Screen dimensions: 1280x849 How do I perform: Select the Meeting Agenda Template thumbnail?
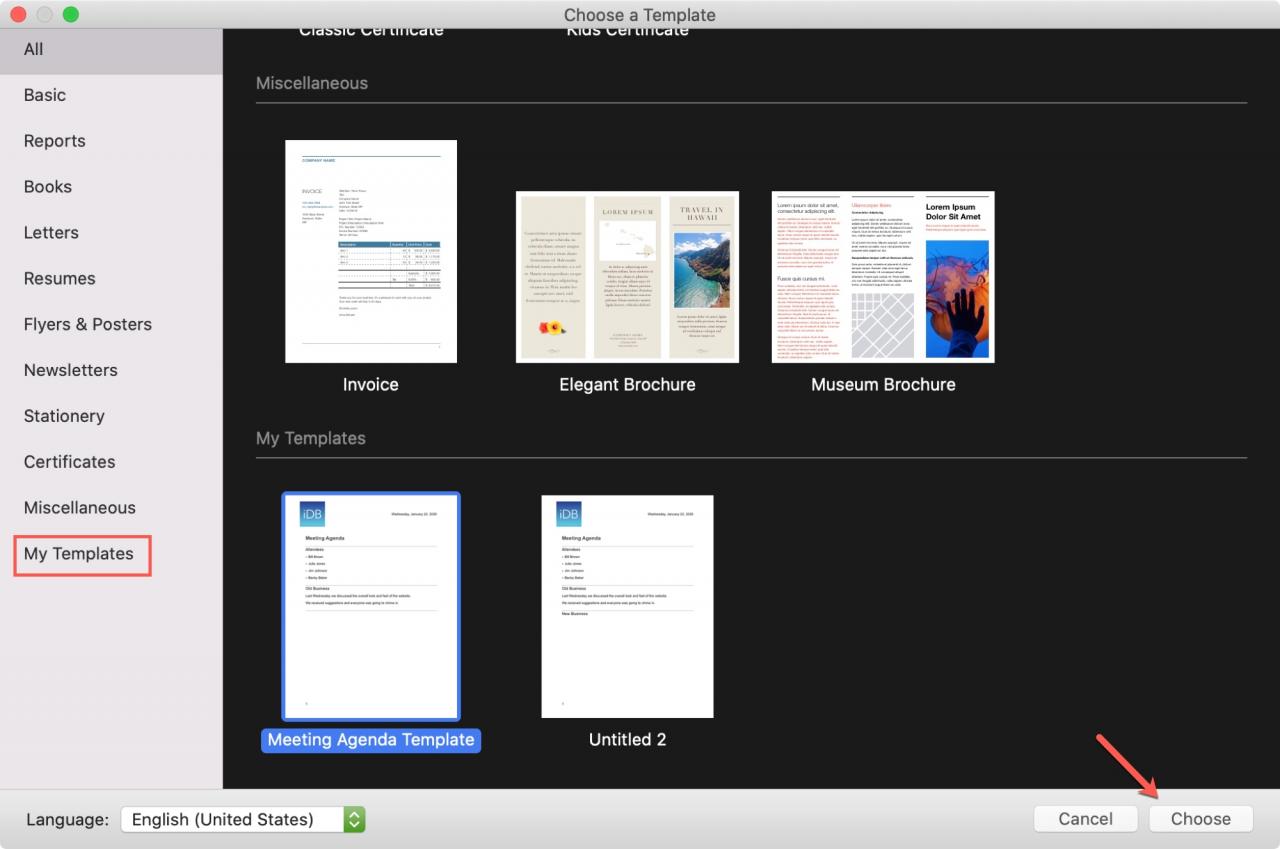point(371,606)
